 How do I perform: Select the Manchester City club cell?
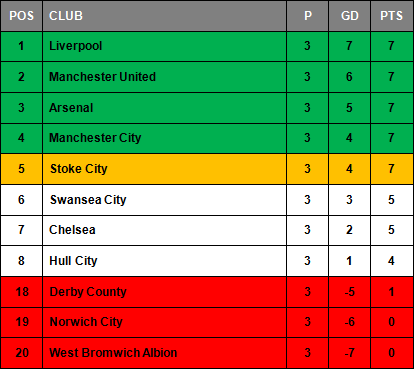164,138
